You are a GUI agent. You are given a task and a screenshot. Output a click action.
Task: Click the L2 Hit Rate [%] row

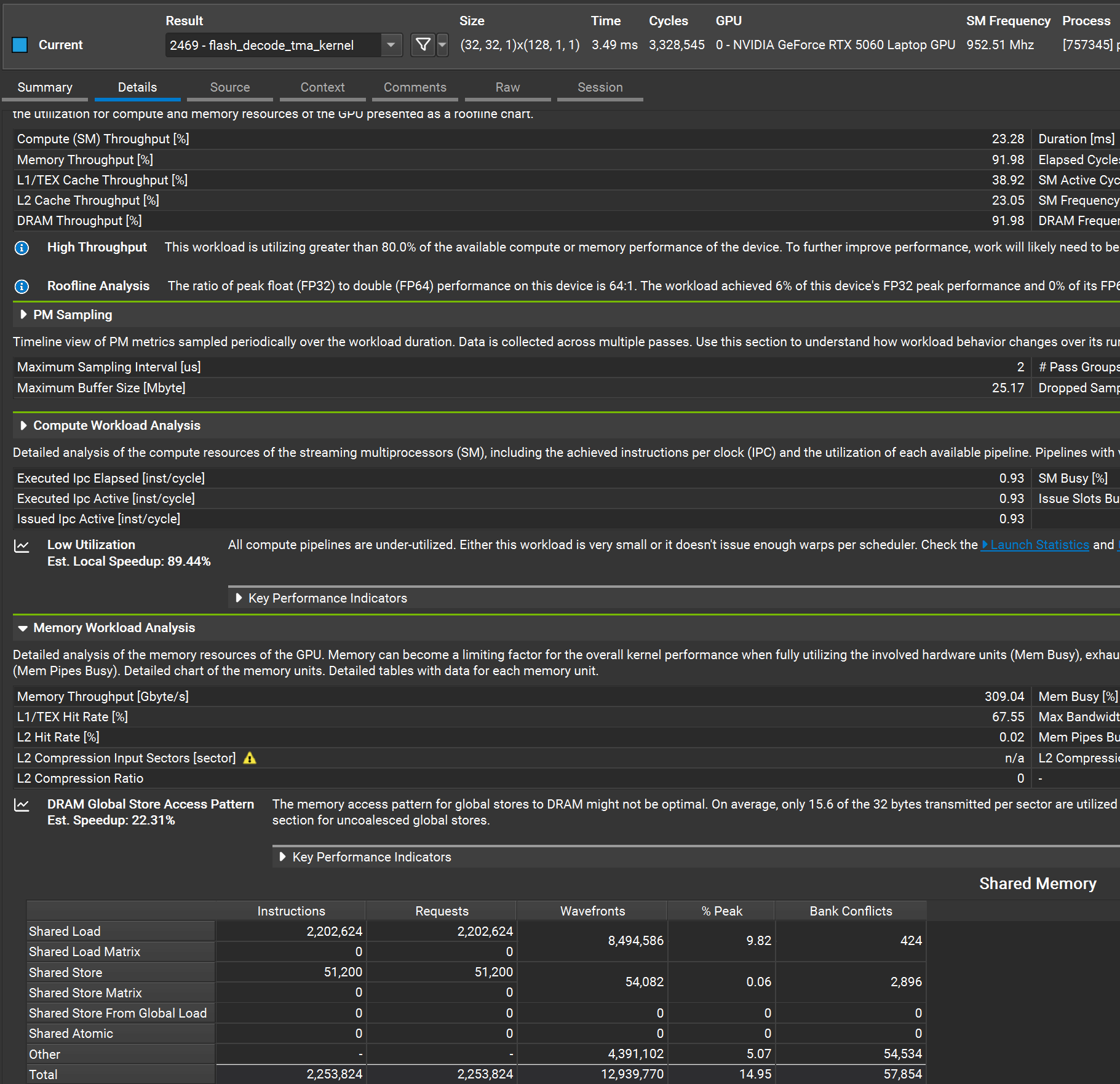520,737
